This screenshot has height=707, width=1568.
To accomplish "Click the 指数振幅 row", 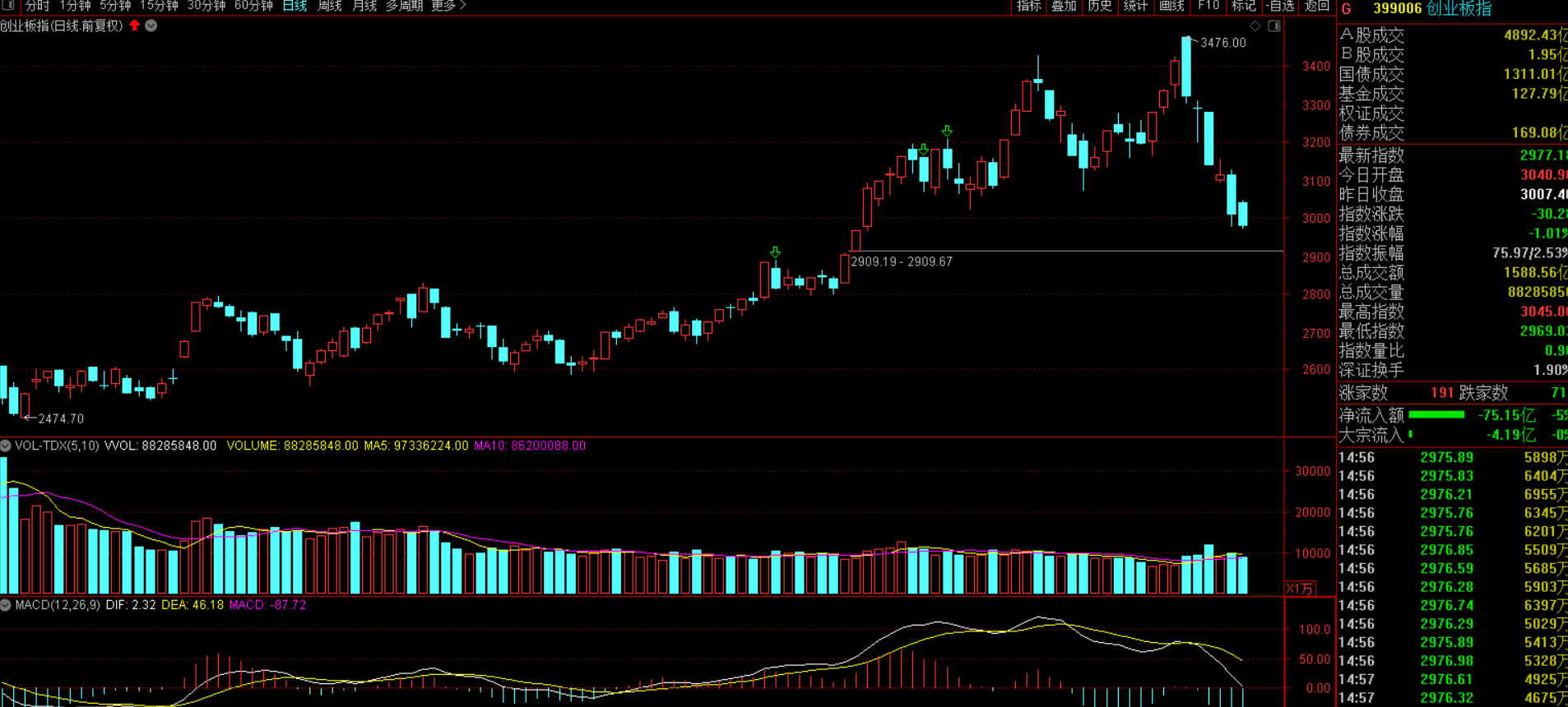I will click(x=1453, y=253).
